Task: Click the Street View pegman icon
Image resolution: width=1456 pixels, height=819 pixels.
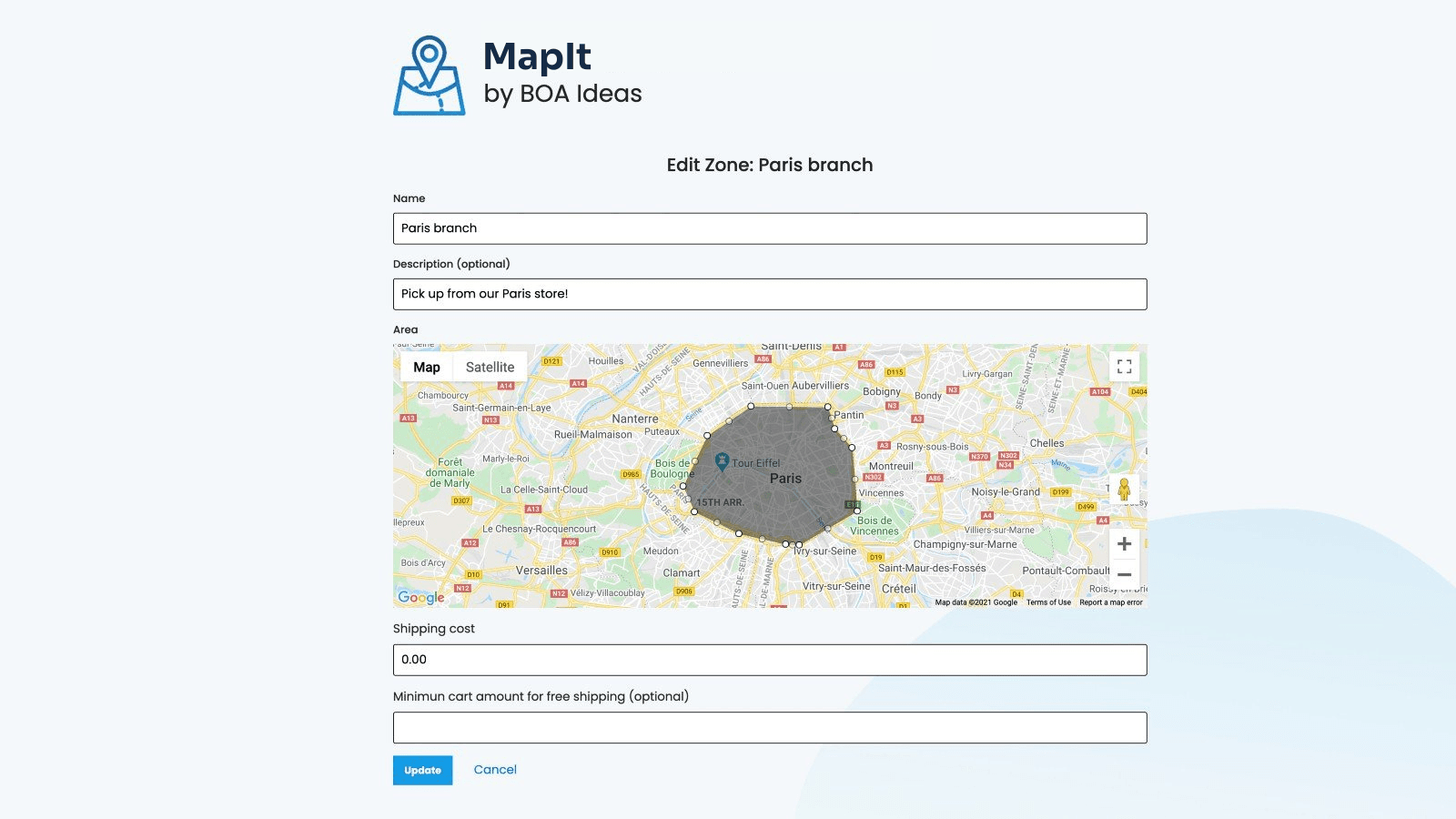Action: (1124, 490)
